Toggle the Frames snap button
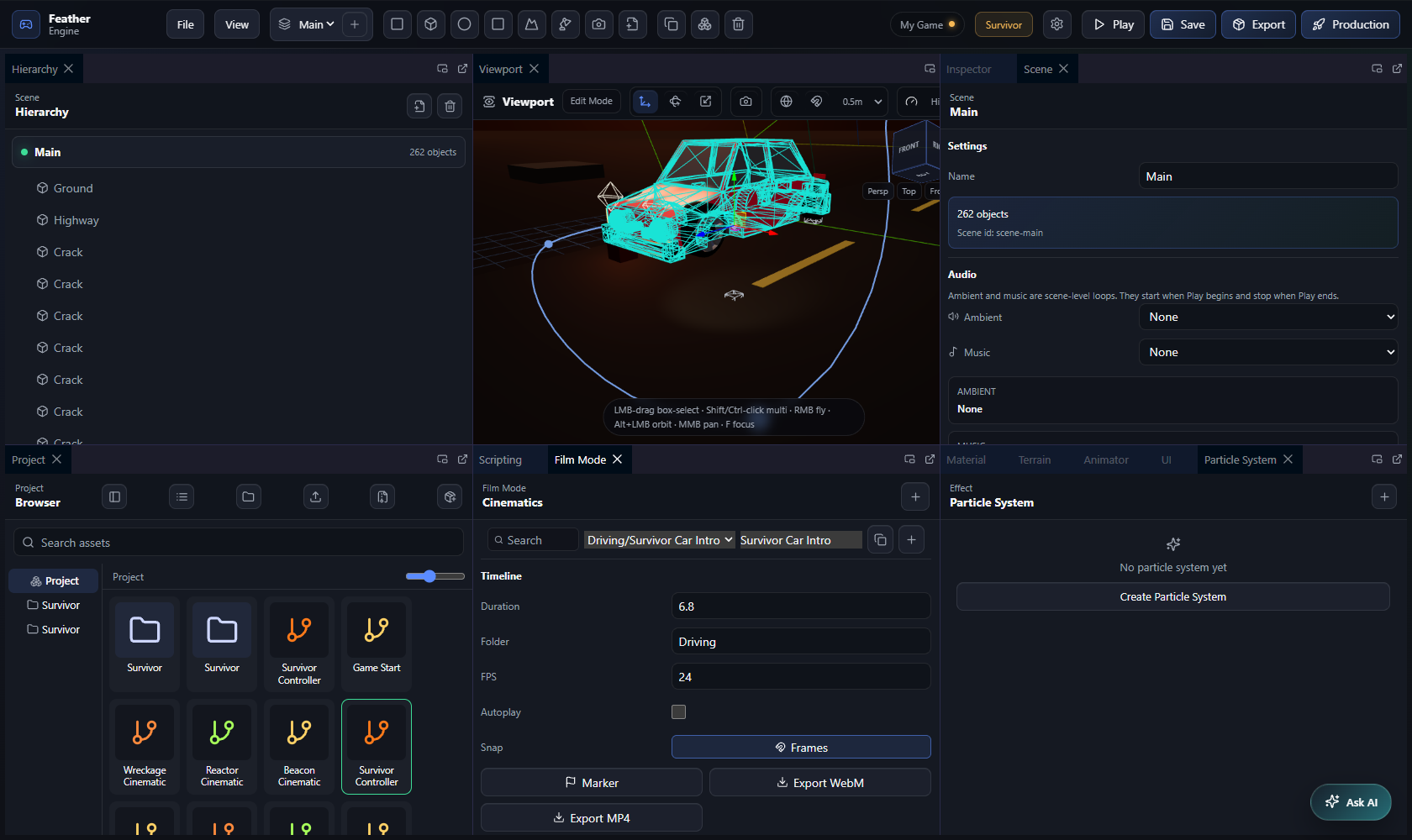Viewport: 1412px width, 840px height. pos(801,747)
